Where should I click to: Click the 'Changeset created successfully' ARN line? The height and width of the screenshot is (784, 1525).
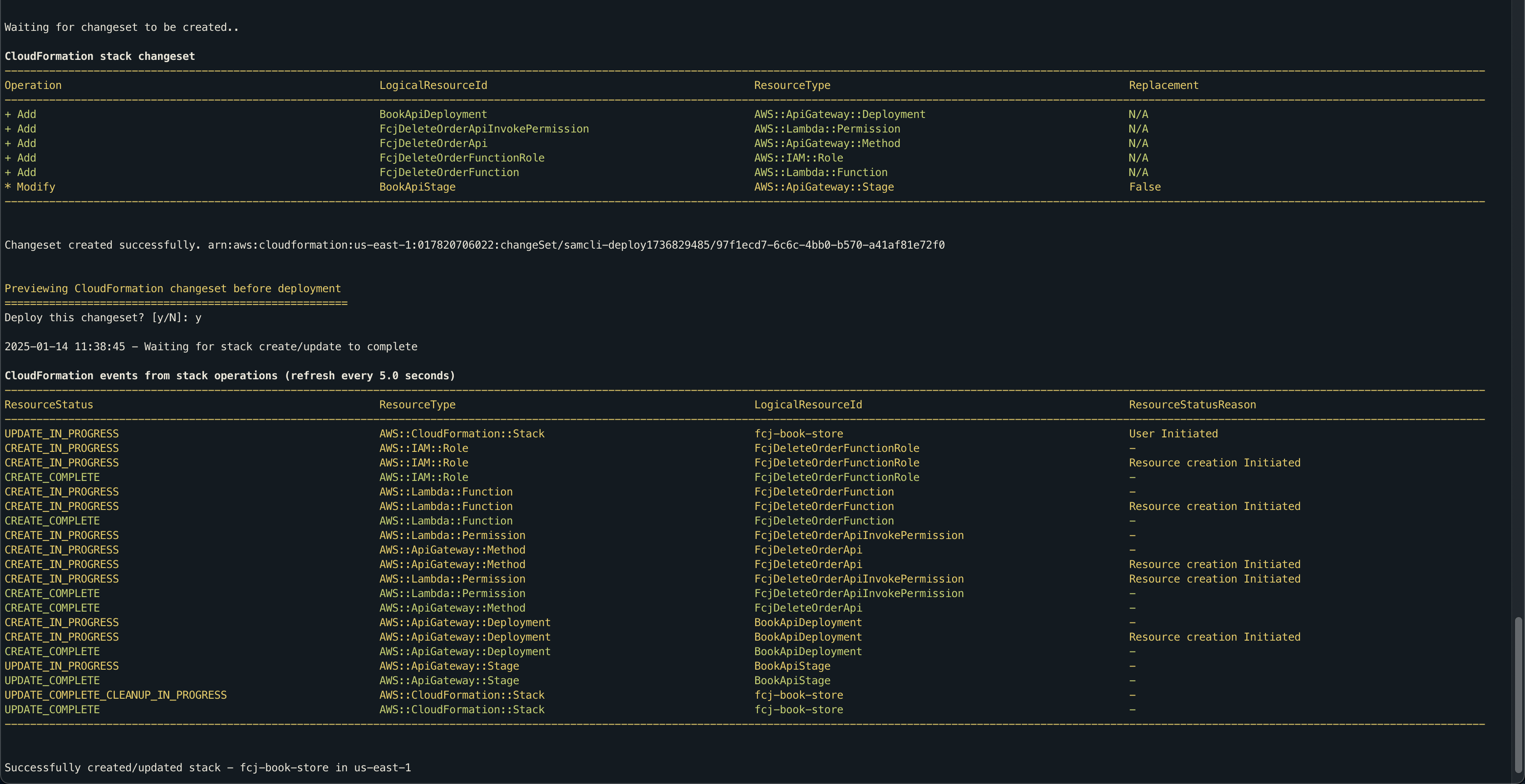[x=475, y=245]
